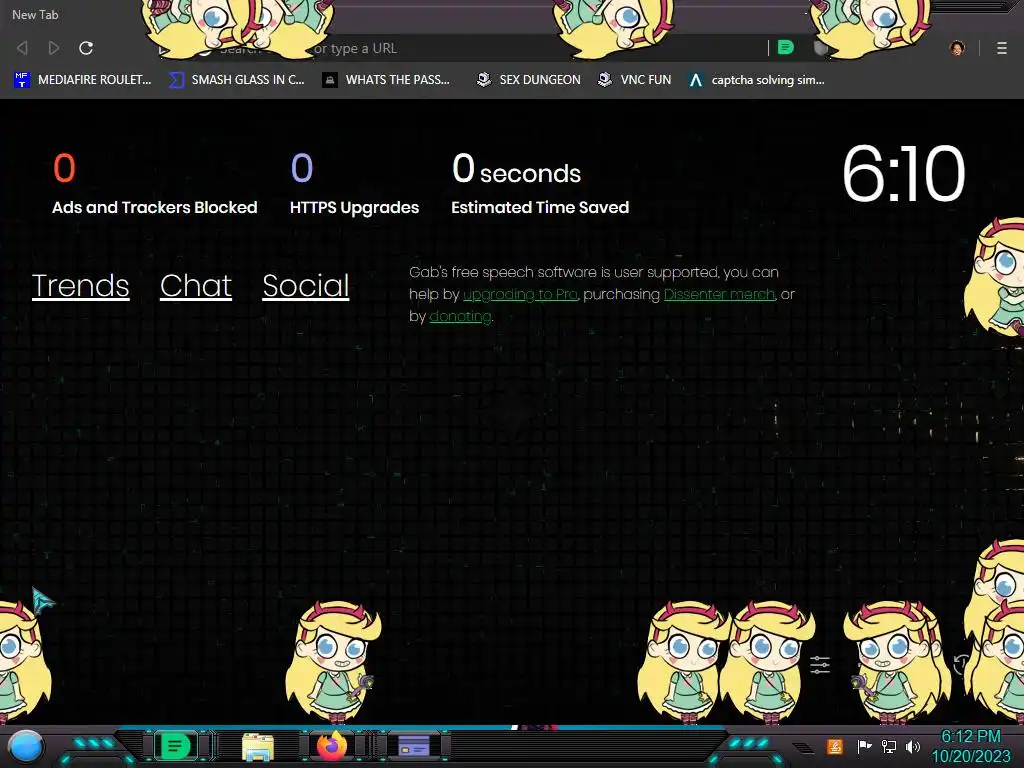
Task: Open the profile avatar menu
Action: pos(957,48)
